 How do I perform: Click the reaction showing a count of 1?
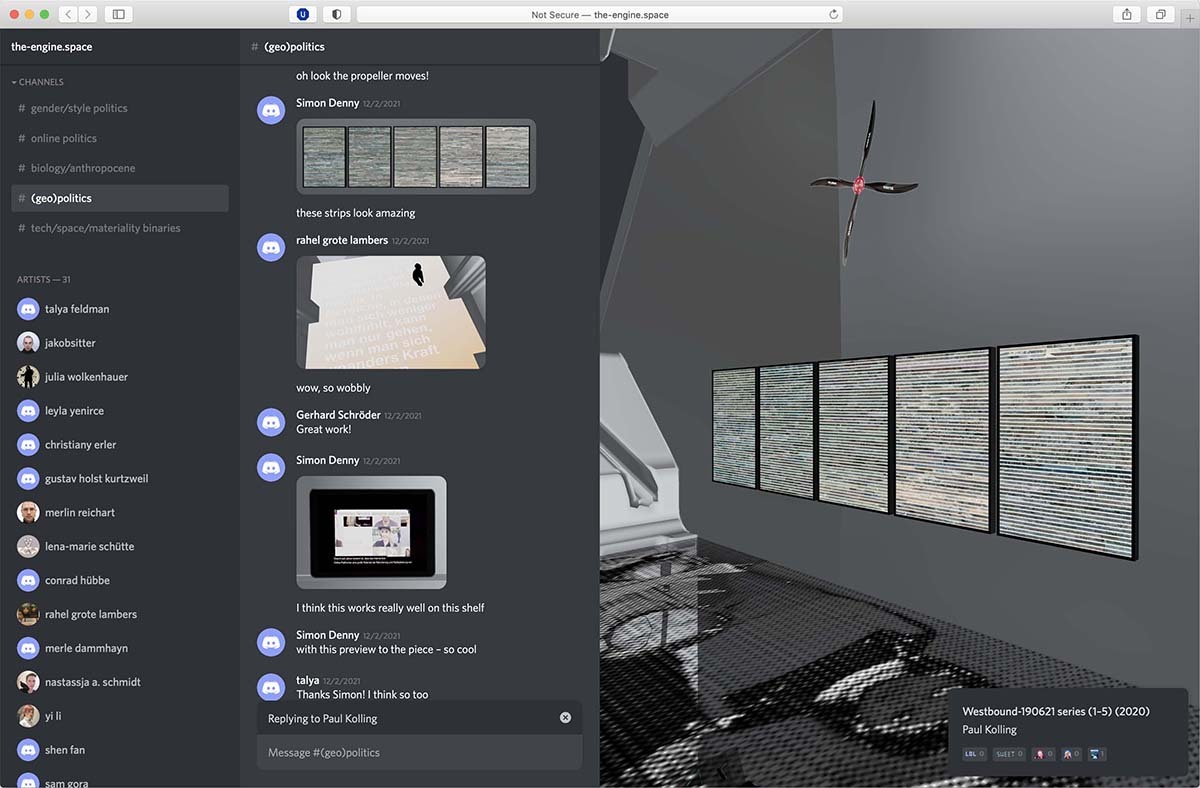pyautogui.click(x=1097, y=754)
